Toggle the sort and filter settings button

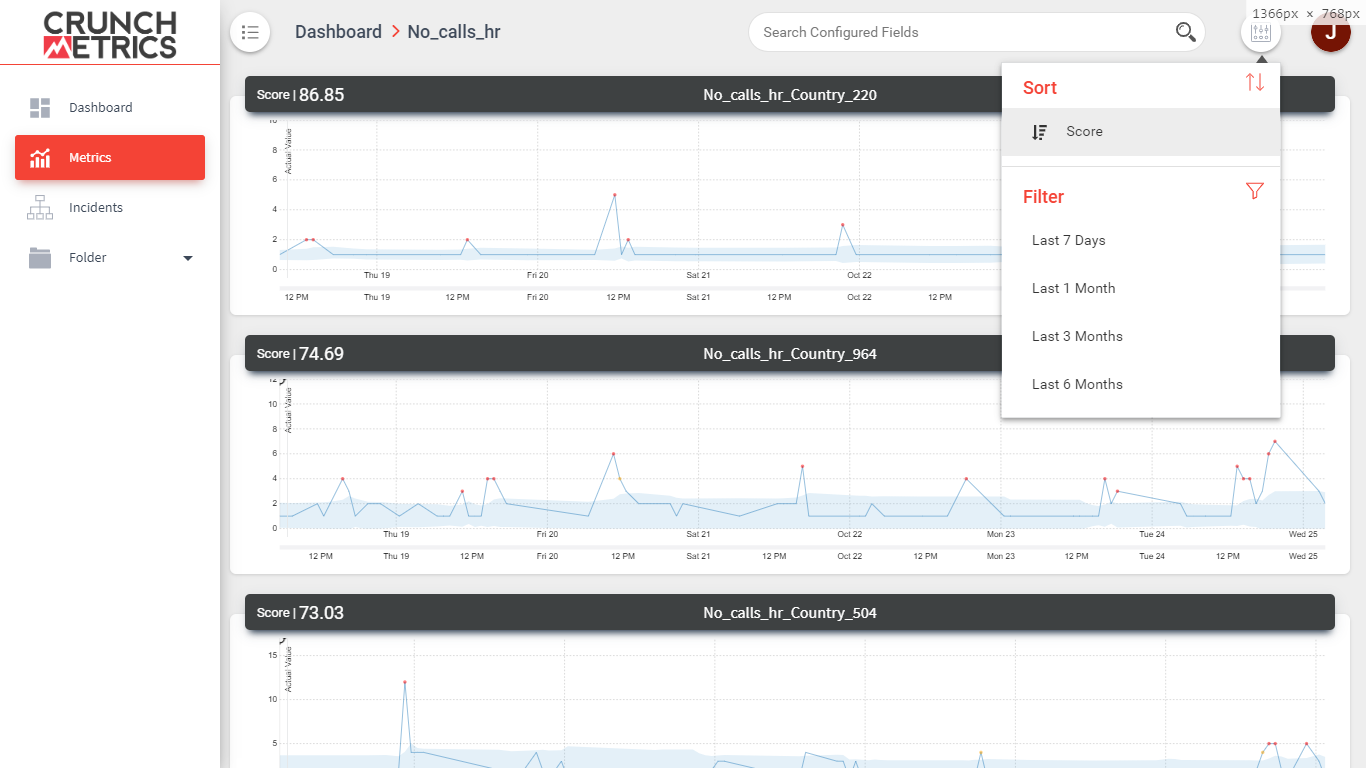click(1260, 32)
